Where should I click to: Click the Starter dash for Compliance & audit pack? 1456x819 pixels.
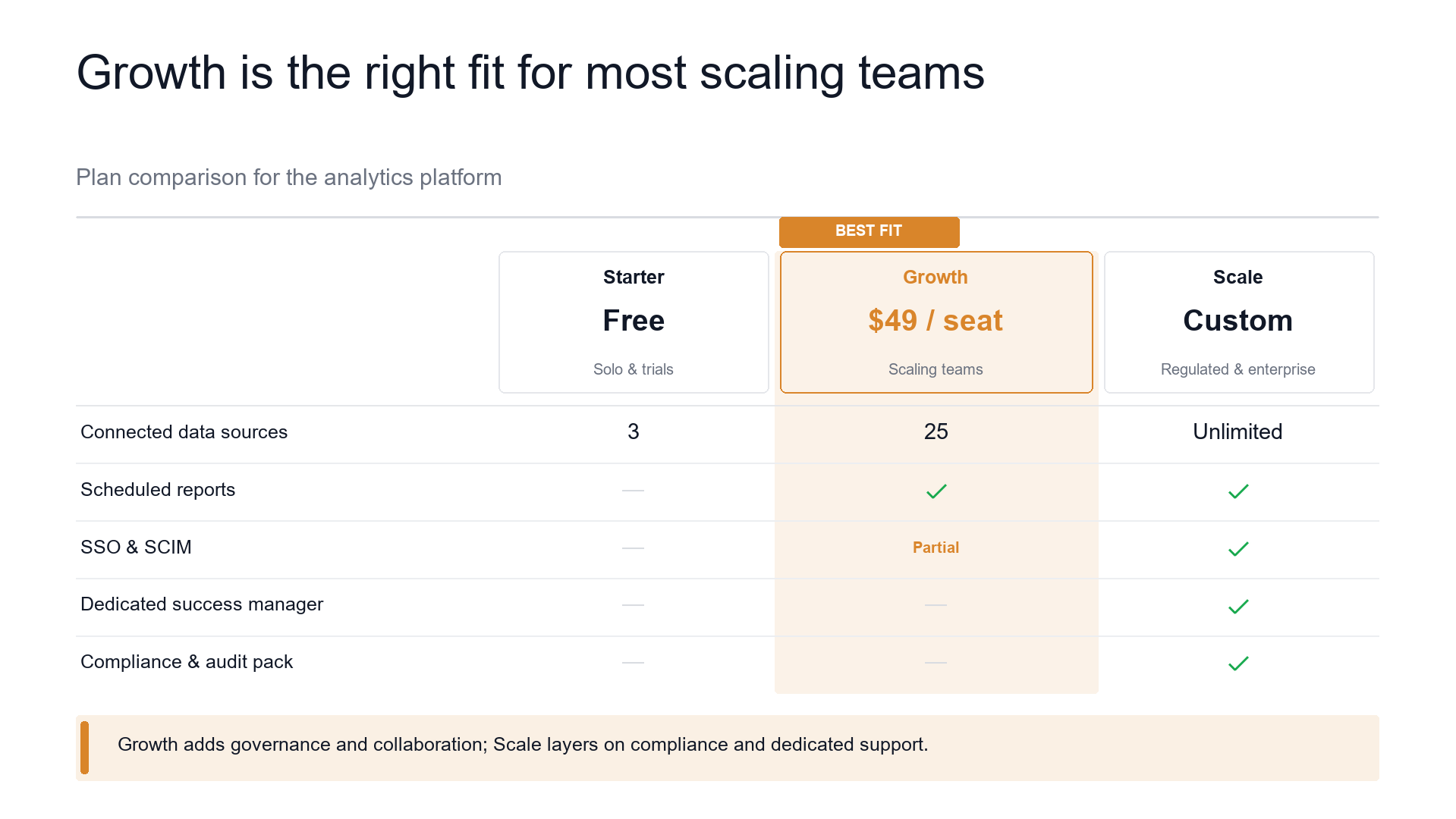coord(633,663)
